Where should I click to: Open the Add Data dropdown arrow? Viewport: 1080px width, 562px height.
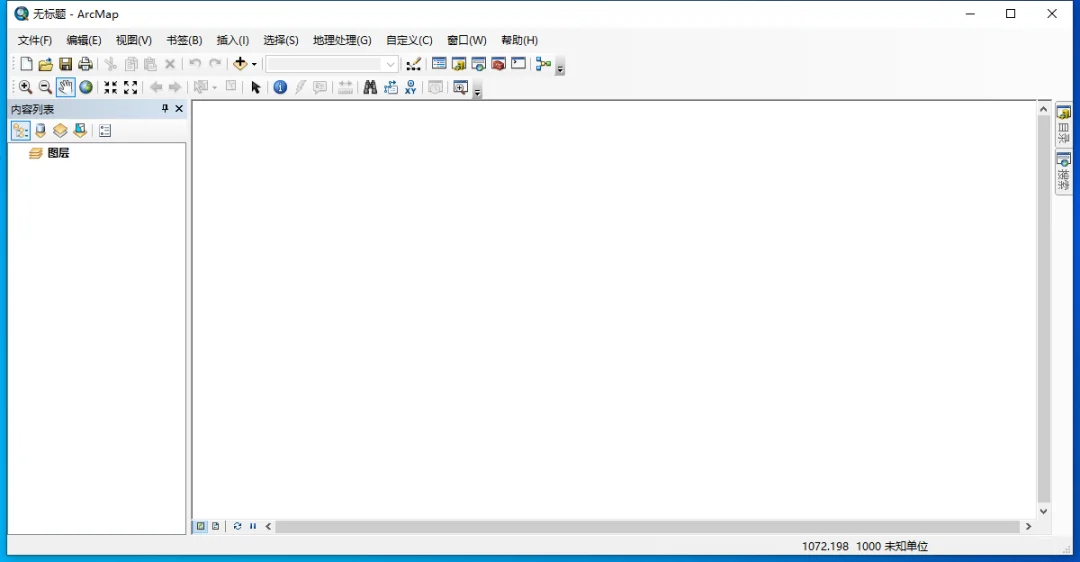pos(254,64)
